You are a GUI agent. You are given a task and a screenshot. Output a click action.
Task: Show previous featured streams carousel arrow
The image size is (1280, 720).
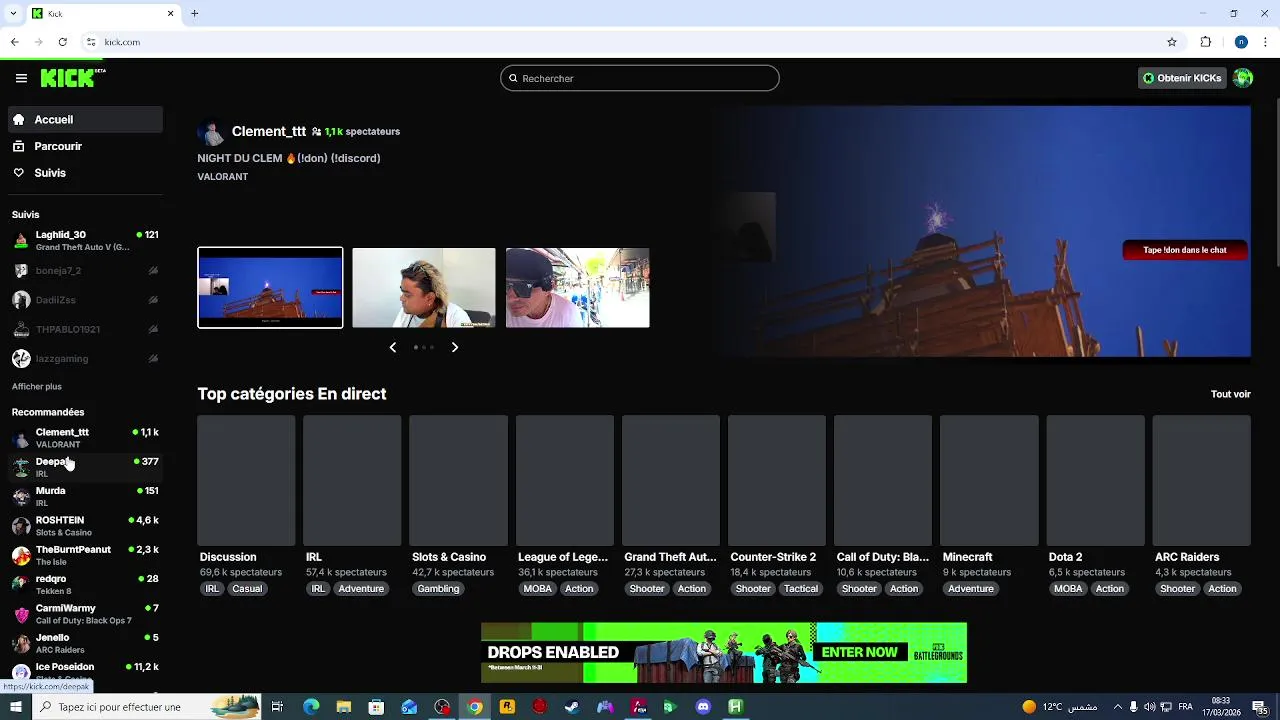coord(392,347)
